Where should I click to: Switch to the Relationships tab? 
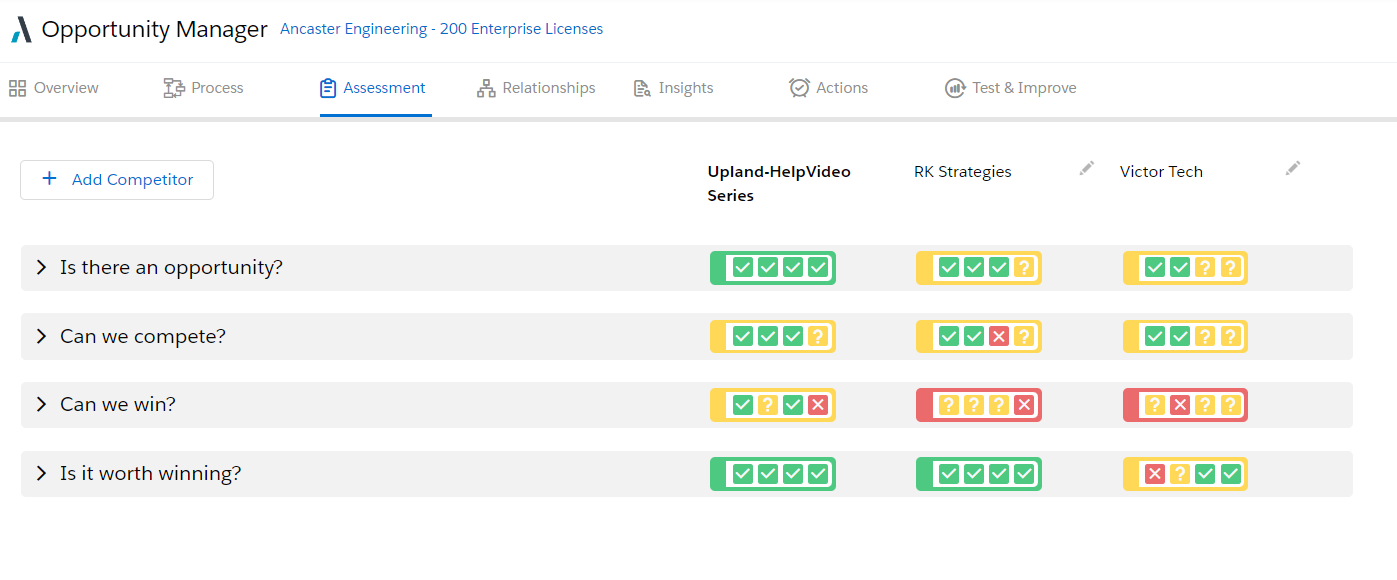(x=548, y=88)
